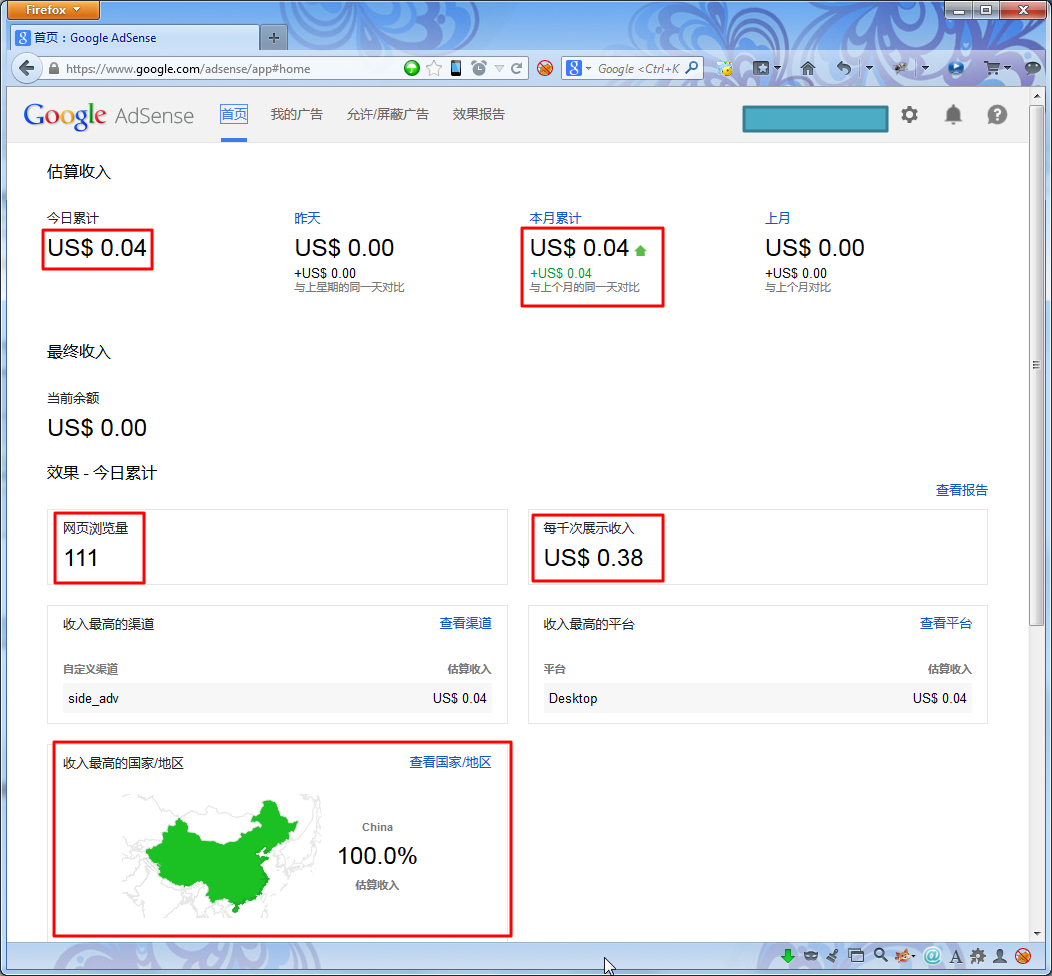1052x976 pixels.
Task: Click the URL address field
Action: (228, 68)
